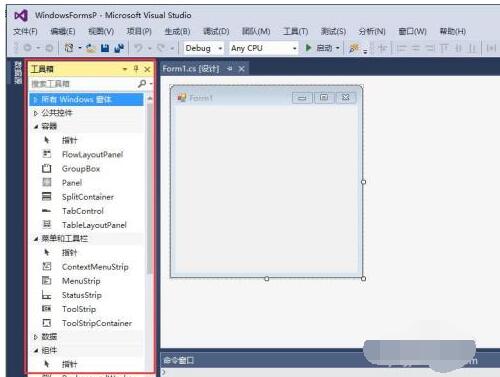This screenshot has width=500, height=377.
Task: Click the ContextMenuStrip control icon
Action: (x=47, y=267)
